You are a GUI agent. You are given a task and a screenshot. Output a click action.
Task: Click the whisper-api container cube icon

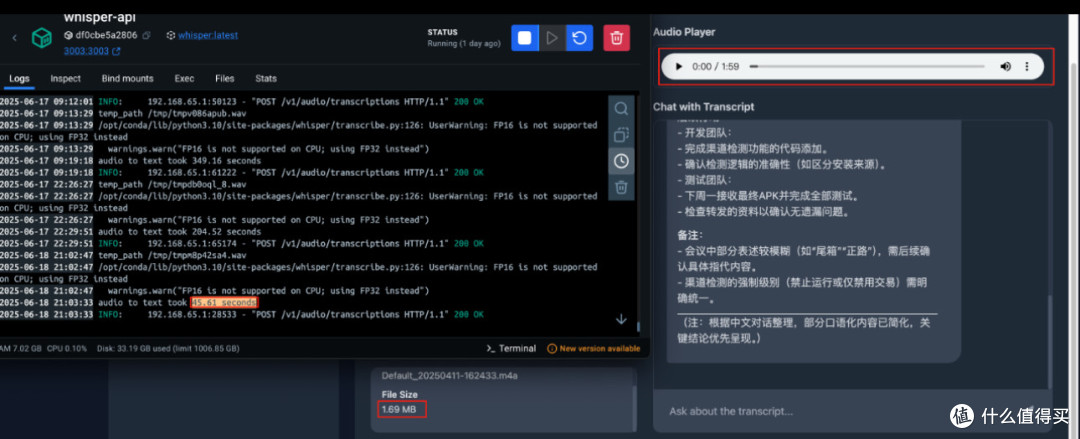click(x=42, y=38)
